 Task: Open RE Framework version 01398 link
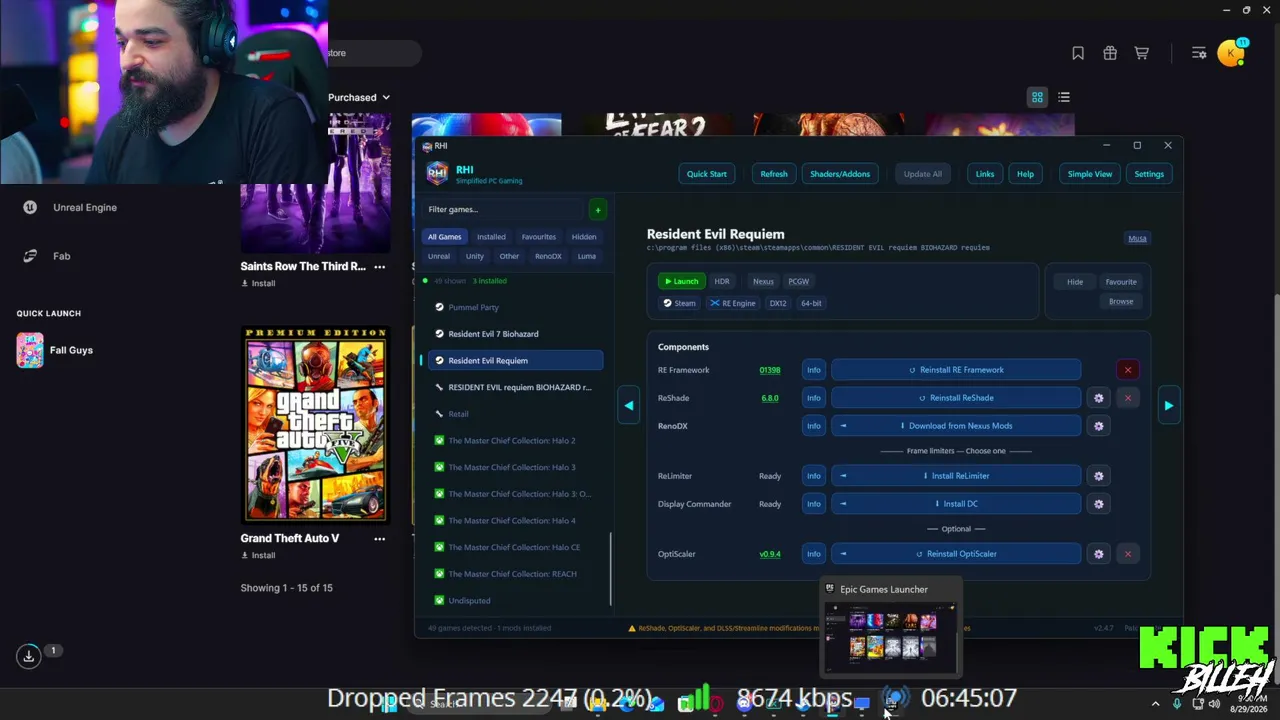770,370
